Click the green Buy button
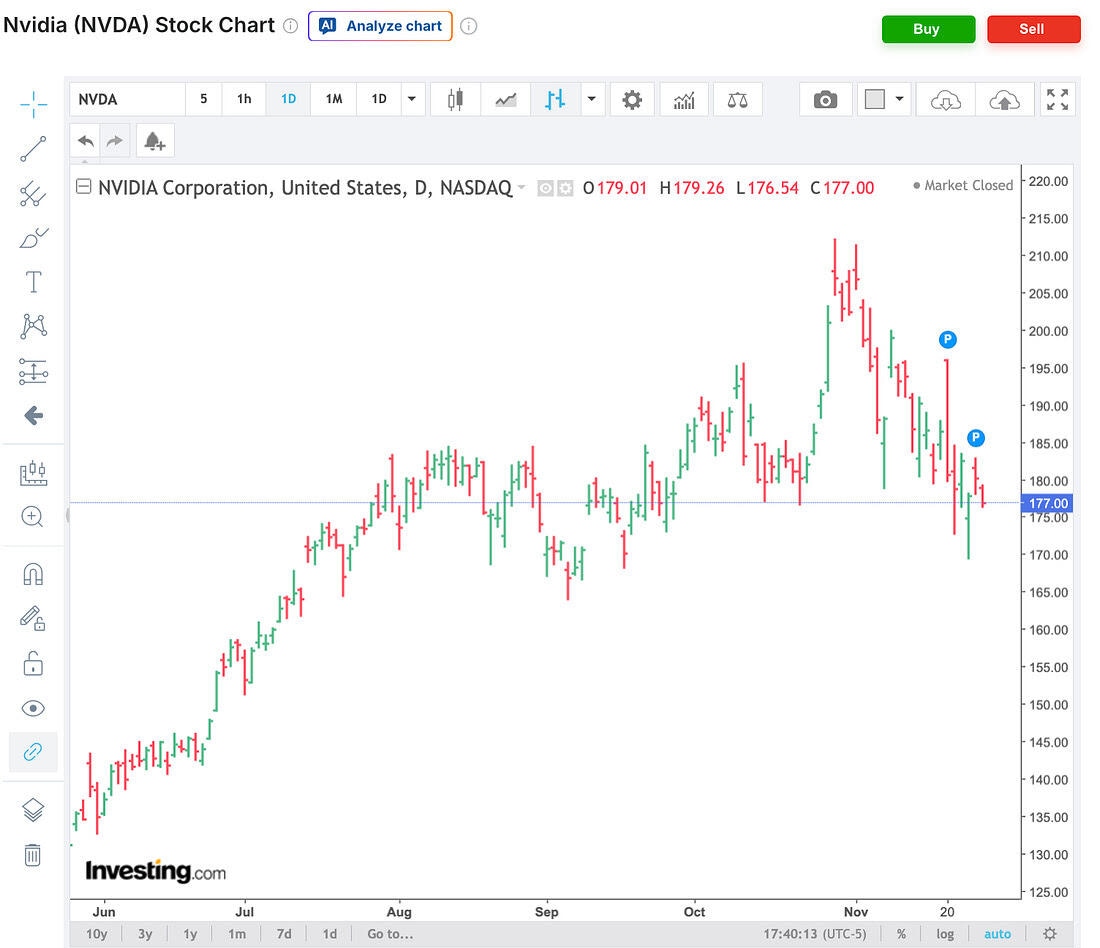This screenshot has width=1100, height=948. 927,29
